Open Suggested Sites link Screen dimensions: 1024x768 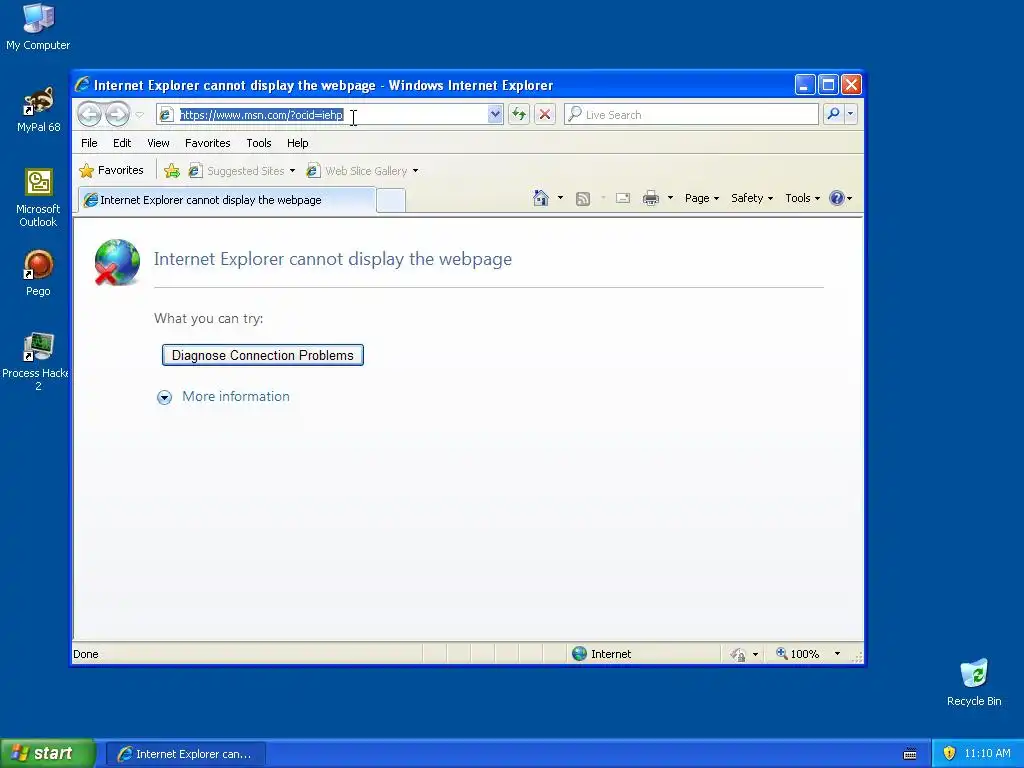tap(242, 171)
